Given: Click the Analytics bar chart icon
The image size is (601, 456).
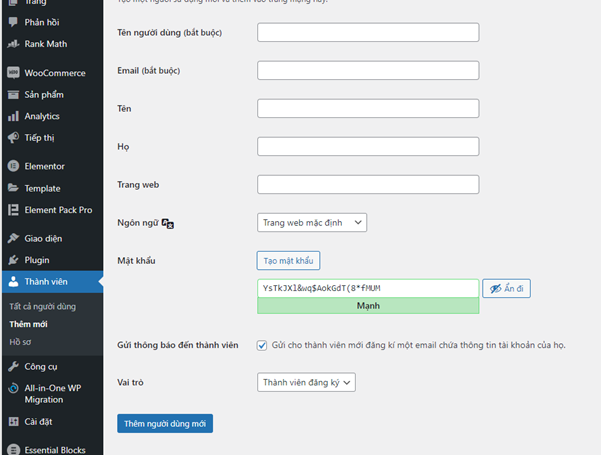Looking at the screenshot, I should tap(13, 116).
